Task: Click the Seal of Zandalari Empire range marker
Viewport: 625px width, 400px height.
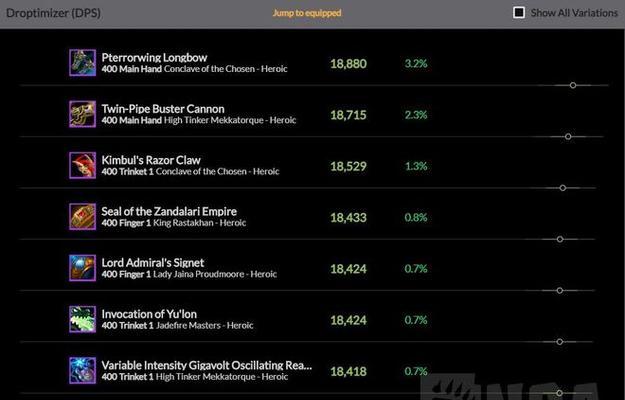Action: point(560,239)
